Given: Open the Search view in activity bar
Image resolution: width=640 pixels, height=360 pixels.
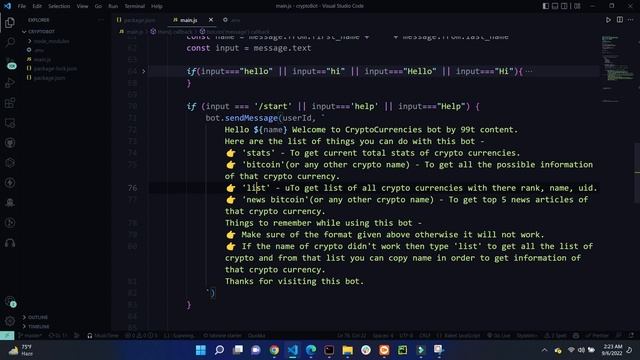Looking at the screenshot, I should tap(10, 42).
